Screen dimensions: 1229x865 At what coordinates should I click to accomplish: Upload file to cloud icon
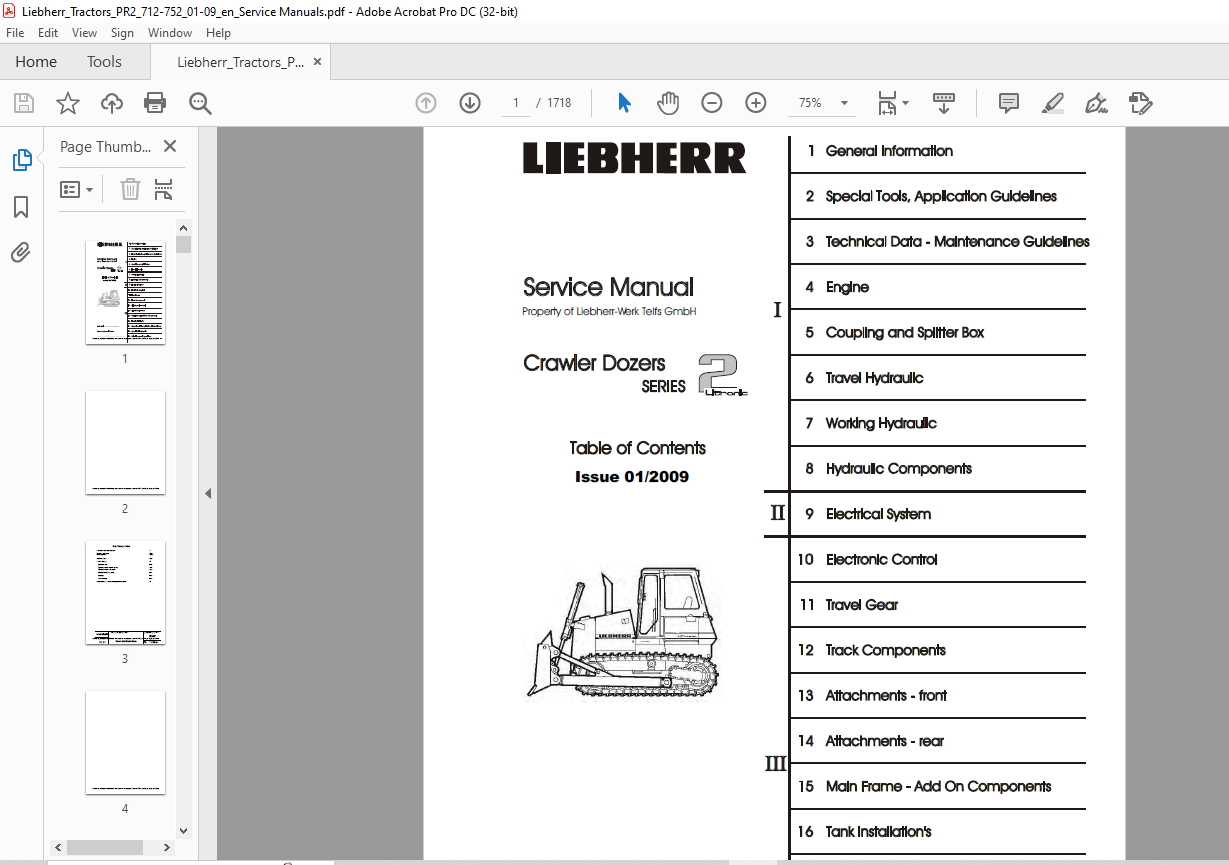coord(112,103)
